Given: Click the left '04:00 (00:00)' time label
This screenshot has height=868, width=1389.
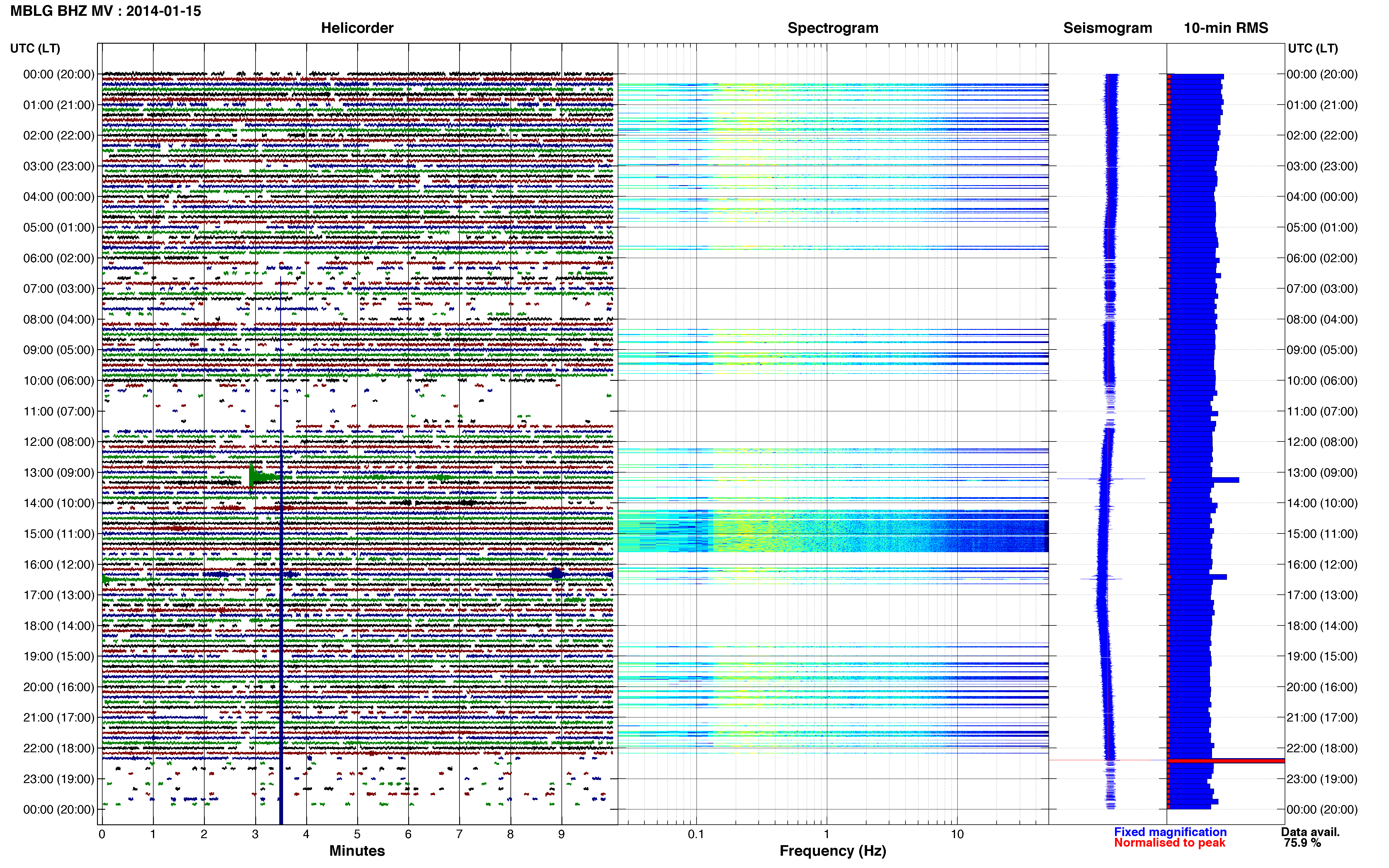Looking at the screenshot, I should (x=59, y=197).
